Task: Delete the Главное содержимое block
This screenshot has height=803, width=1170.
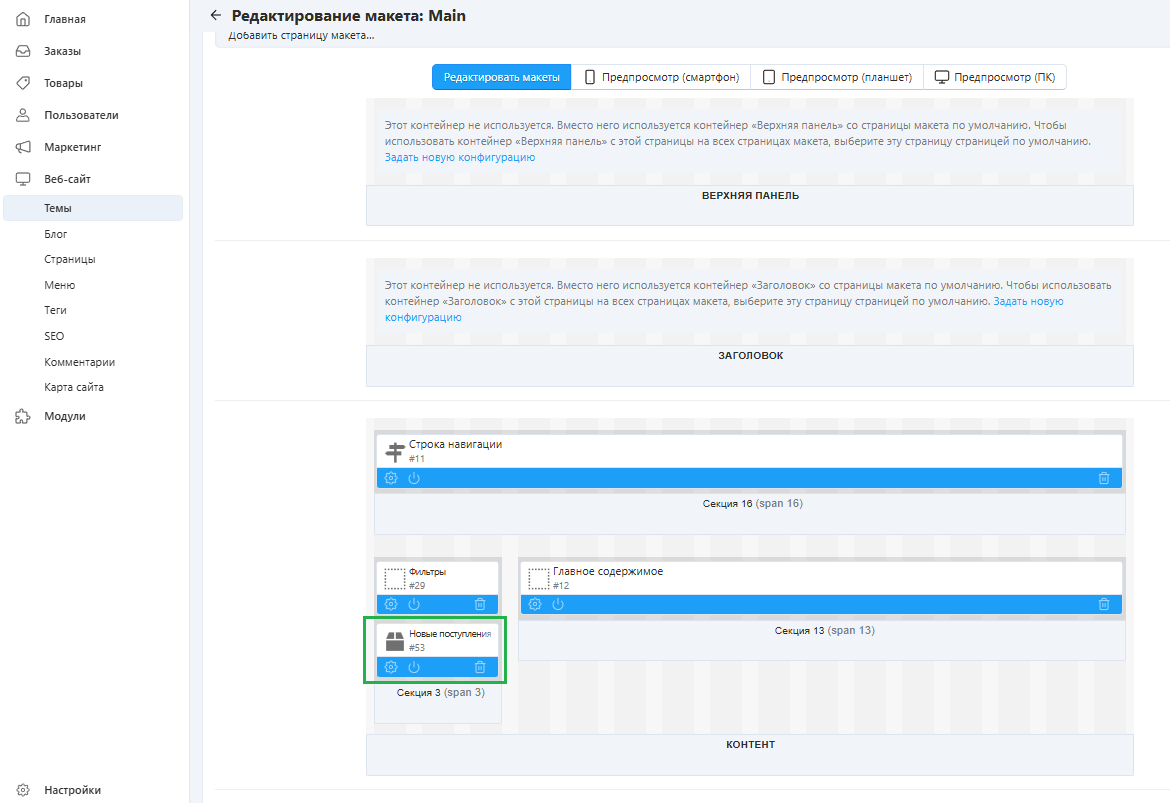Action: pyautogui.click(x=1104, y=604)
